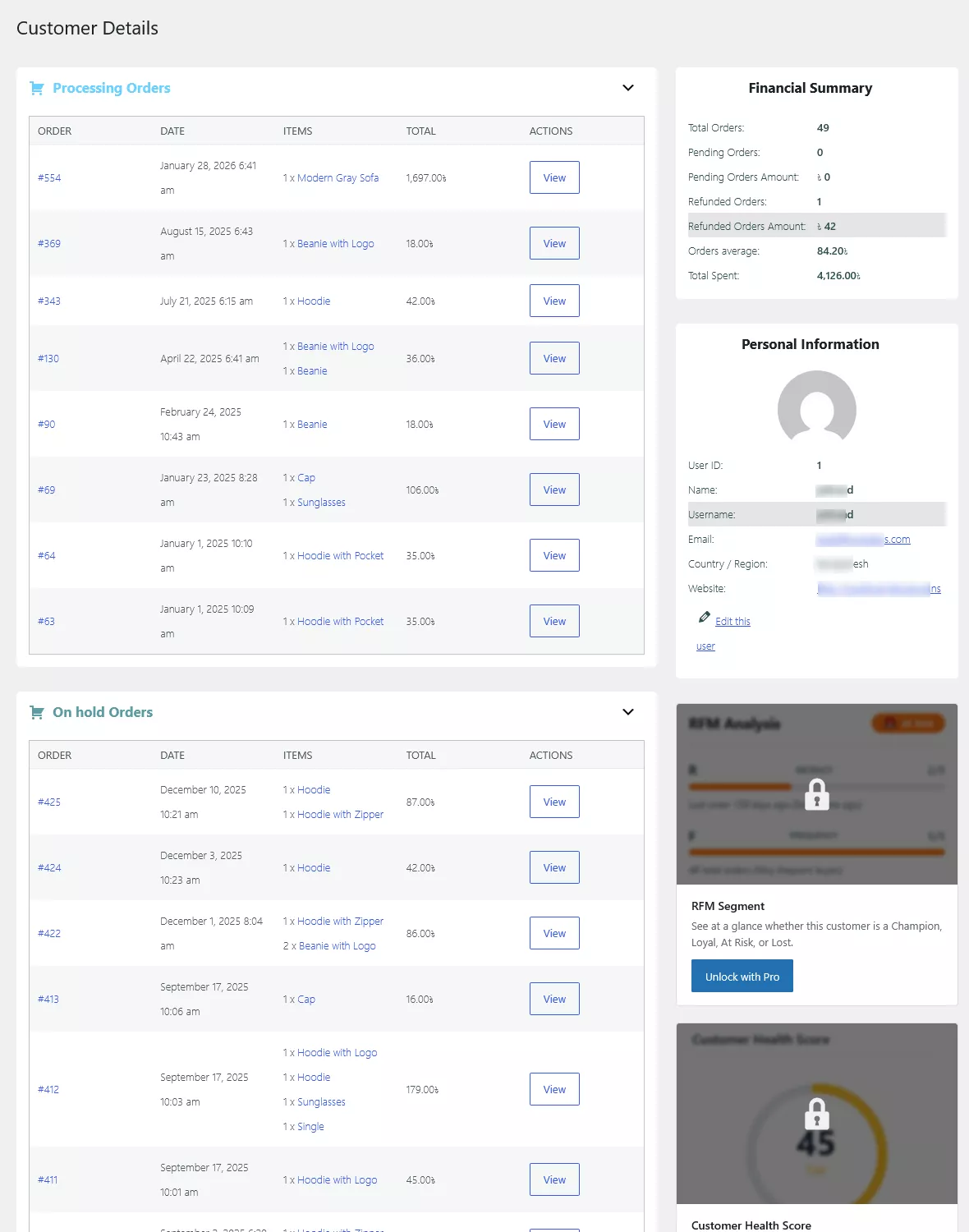Click the Total Orders value 49
The image size is (969, 1232).
[x=823, y=128]
